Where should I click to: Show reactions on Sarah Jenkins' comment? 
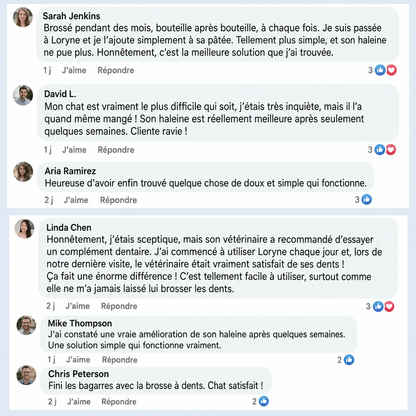(382, 70)
